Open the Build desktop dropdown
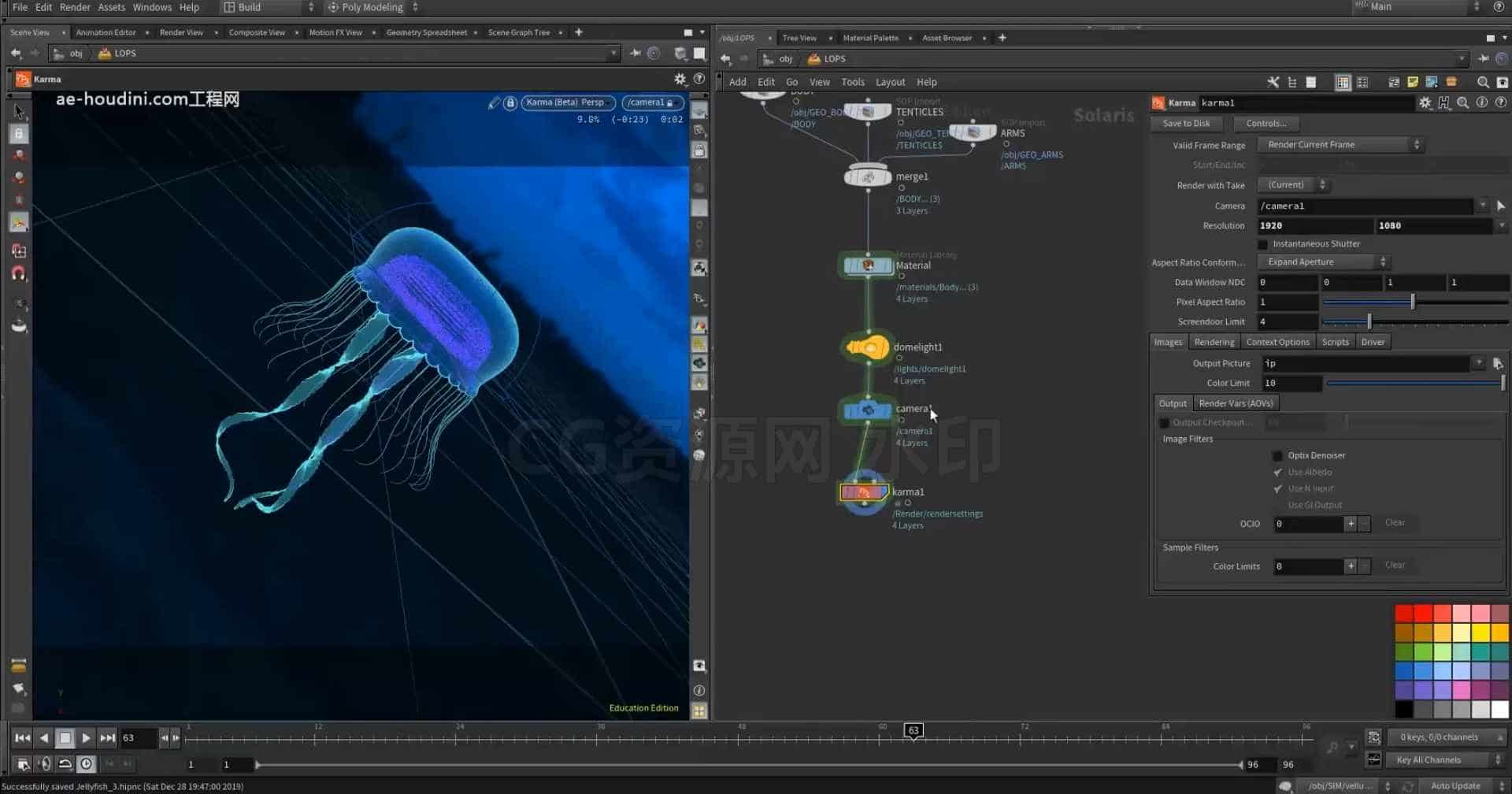This screenshot has width=1512, height=794. [268, 7]
